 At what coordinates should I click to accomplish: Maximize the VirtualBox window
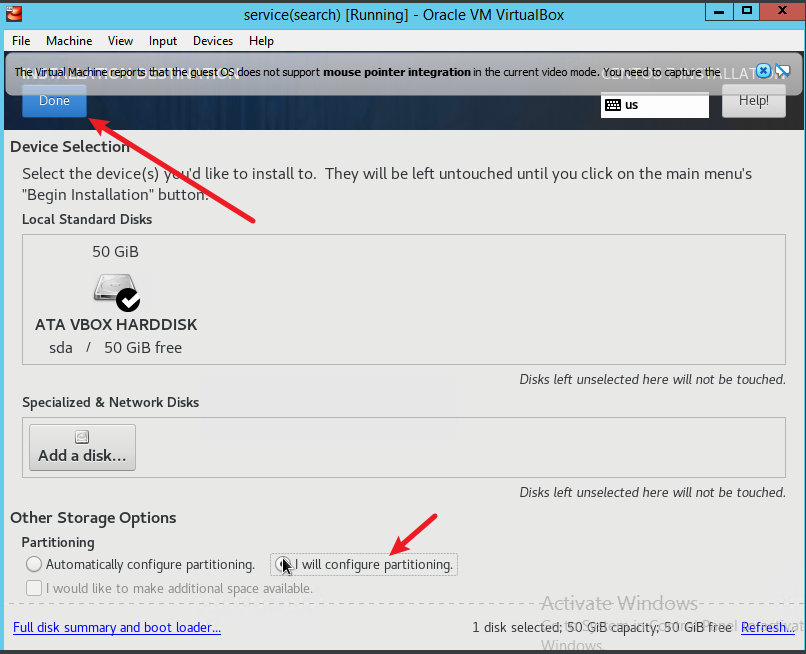[746, 11]
